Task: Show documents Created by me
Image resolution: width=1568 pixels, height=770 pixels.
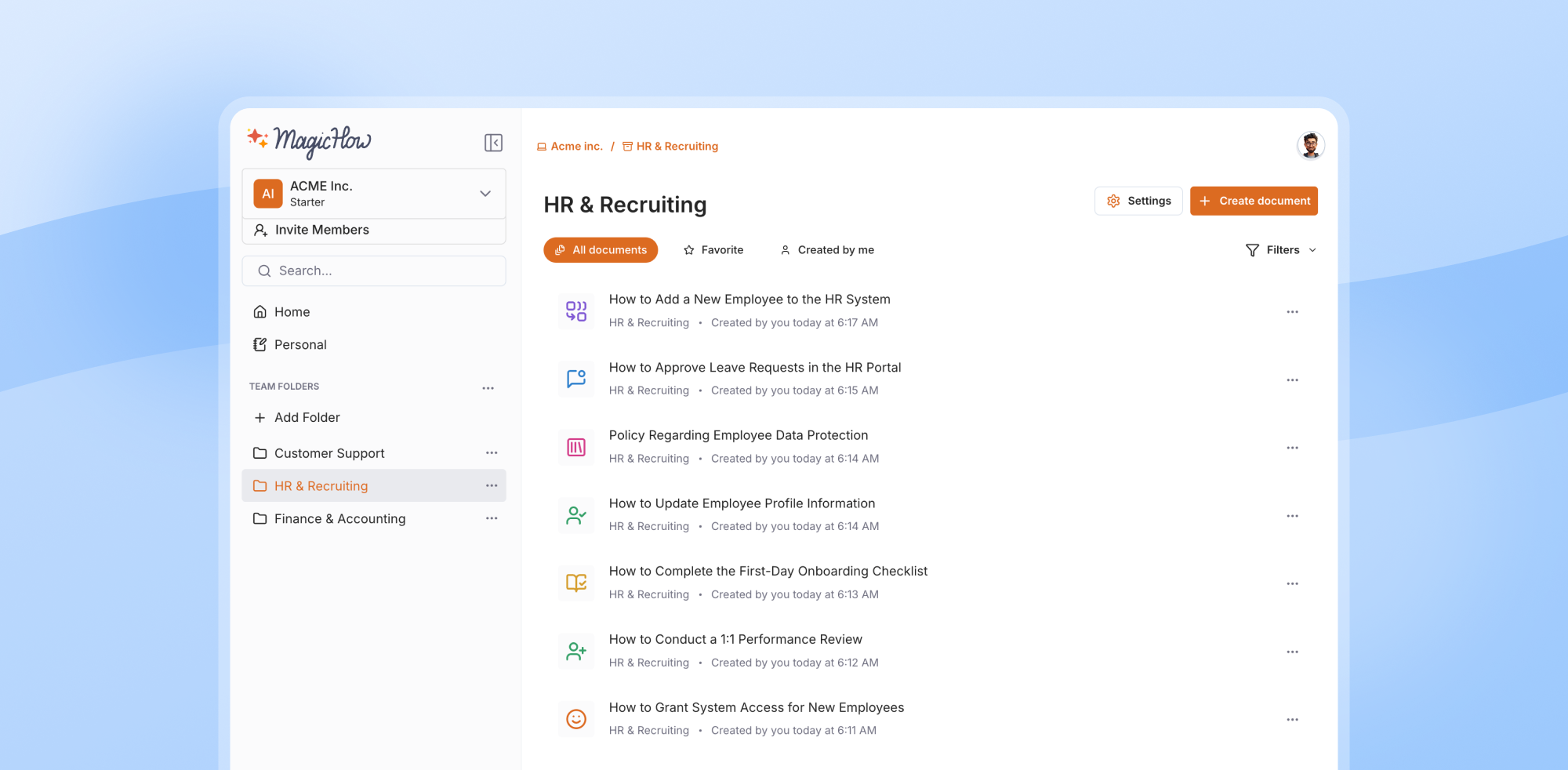Action: pyautogui.click(x=827, y=250)
